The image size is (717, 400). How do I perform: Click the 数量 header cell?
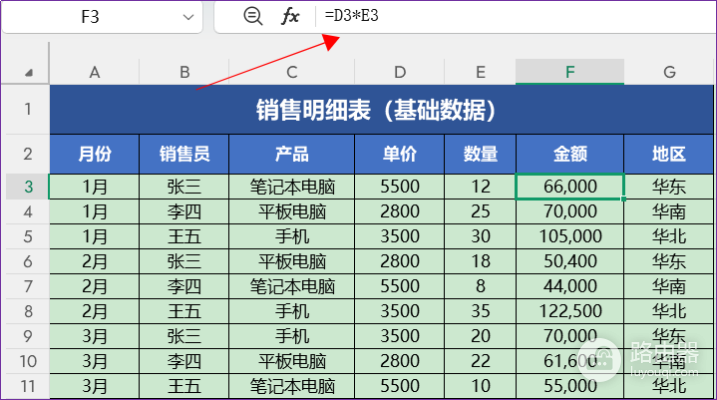click(480, 154)
